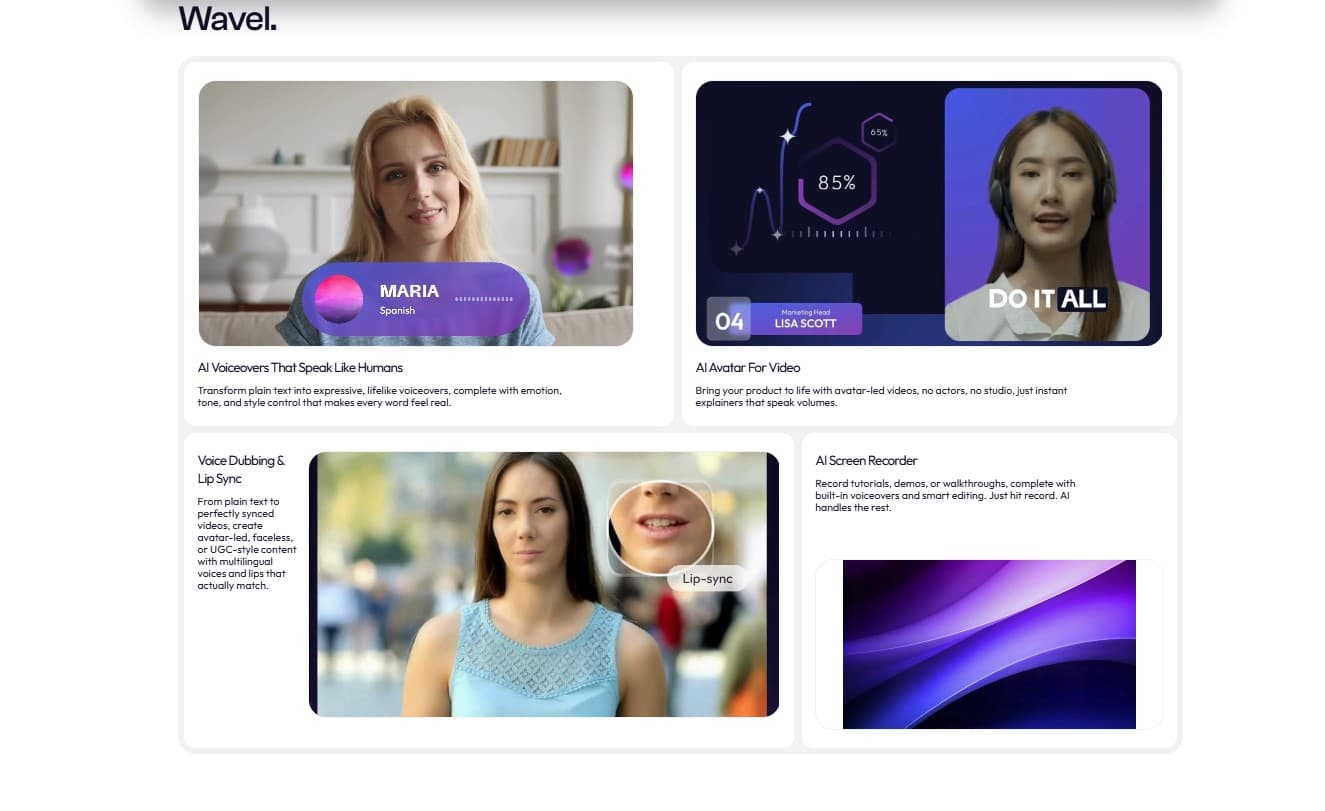The width and height of the screenshot is (1325, 811).
Task: Open the AI Avatar For Video heading
Action: pyautogui.click(x=747, y=368)
